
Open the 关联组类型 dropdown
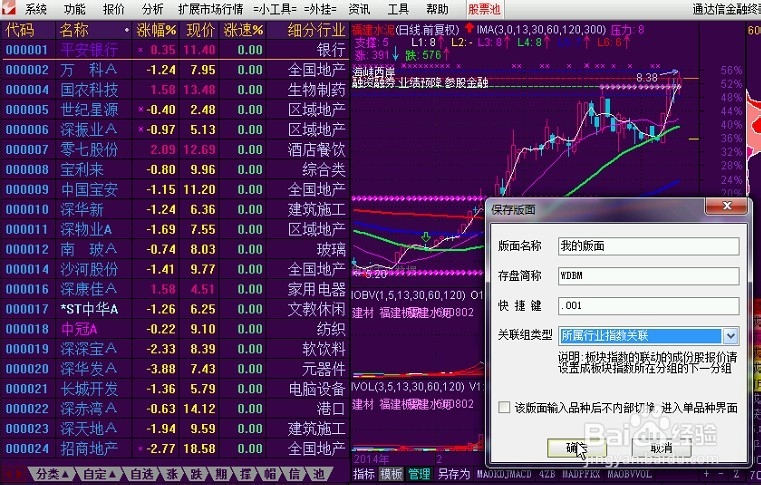730,335
